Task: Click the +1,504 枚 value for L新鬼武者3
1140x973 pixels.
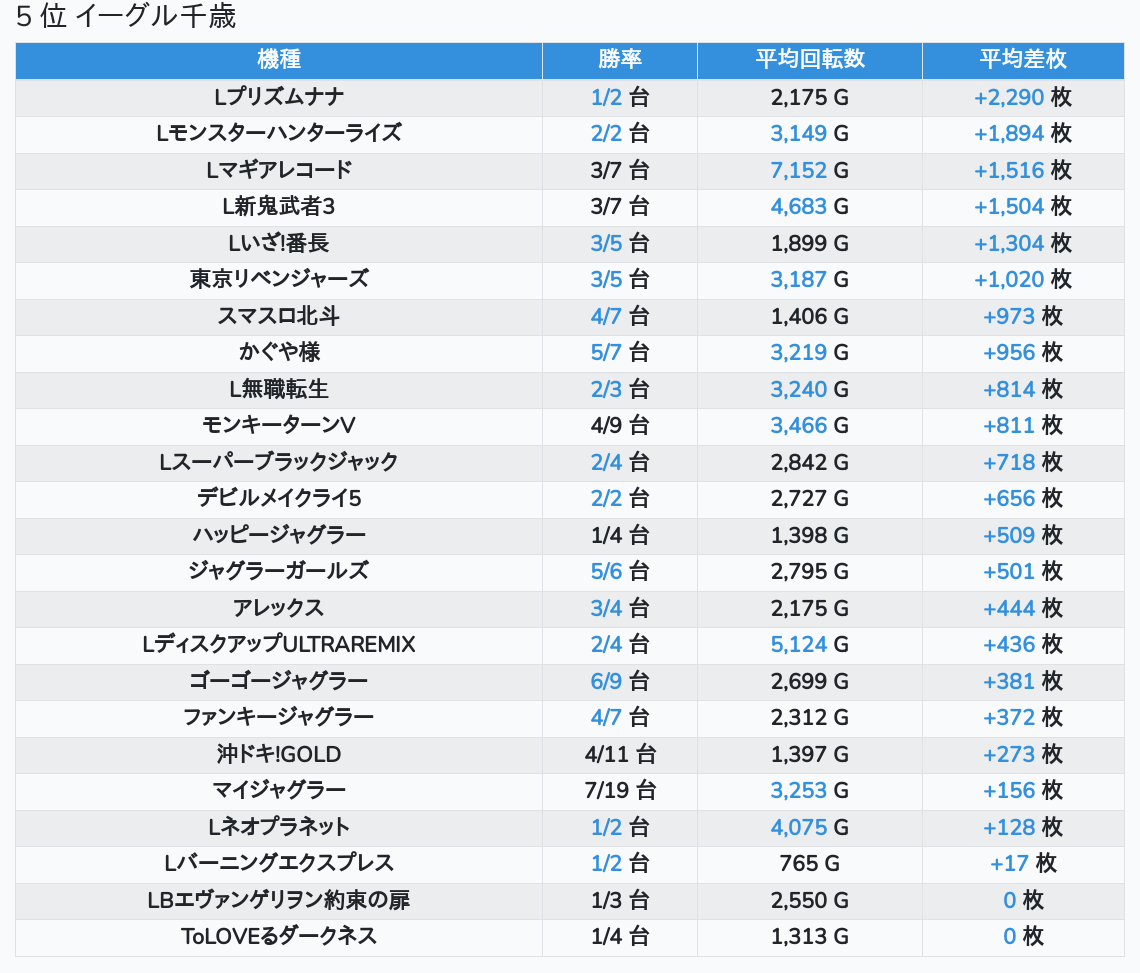Action: tap(1022, 206)
